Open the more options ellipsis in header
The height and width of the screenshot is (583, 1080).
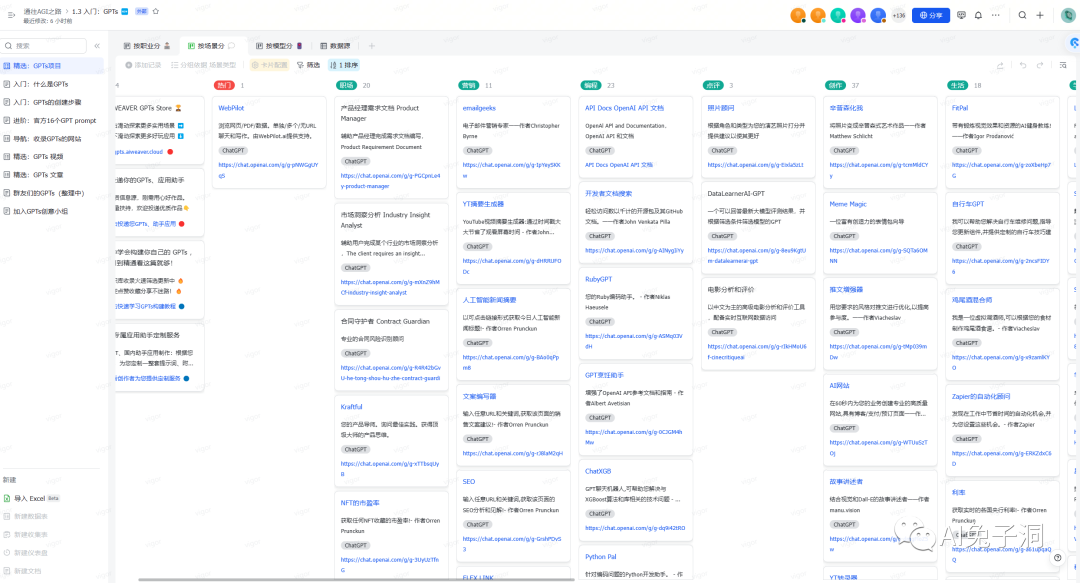[x=996, y=15]
